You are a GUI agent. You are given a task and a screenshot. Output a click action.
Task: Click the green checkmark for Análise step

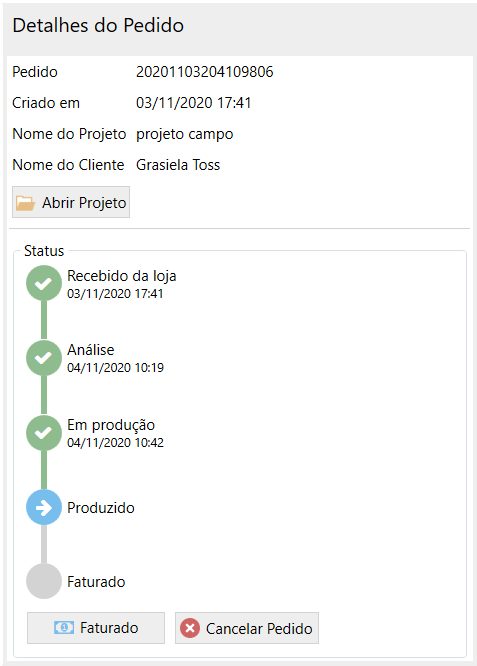coord(44,358)
